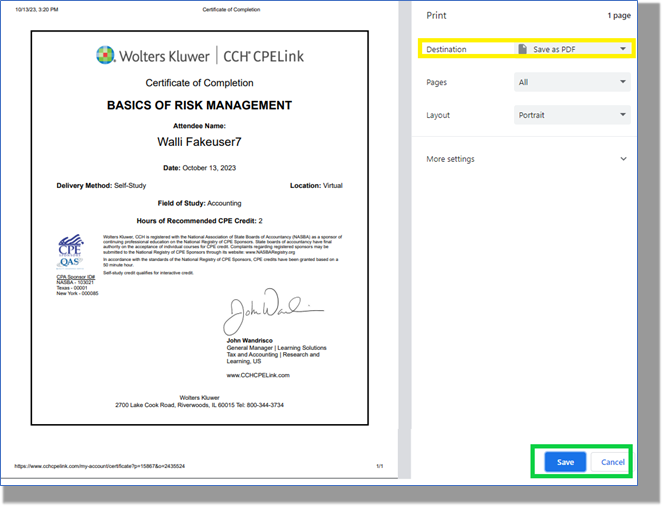Click 'Hours of Recommended CPE Credit: 2'

200,221
